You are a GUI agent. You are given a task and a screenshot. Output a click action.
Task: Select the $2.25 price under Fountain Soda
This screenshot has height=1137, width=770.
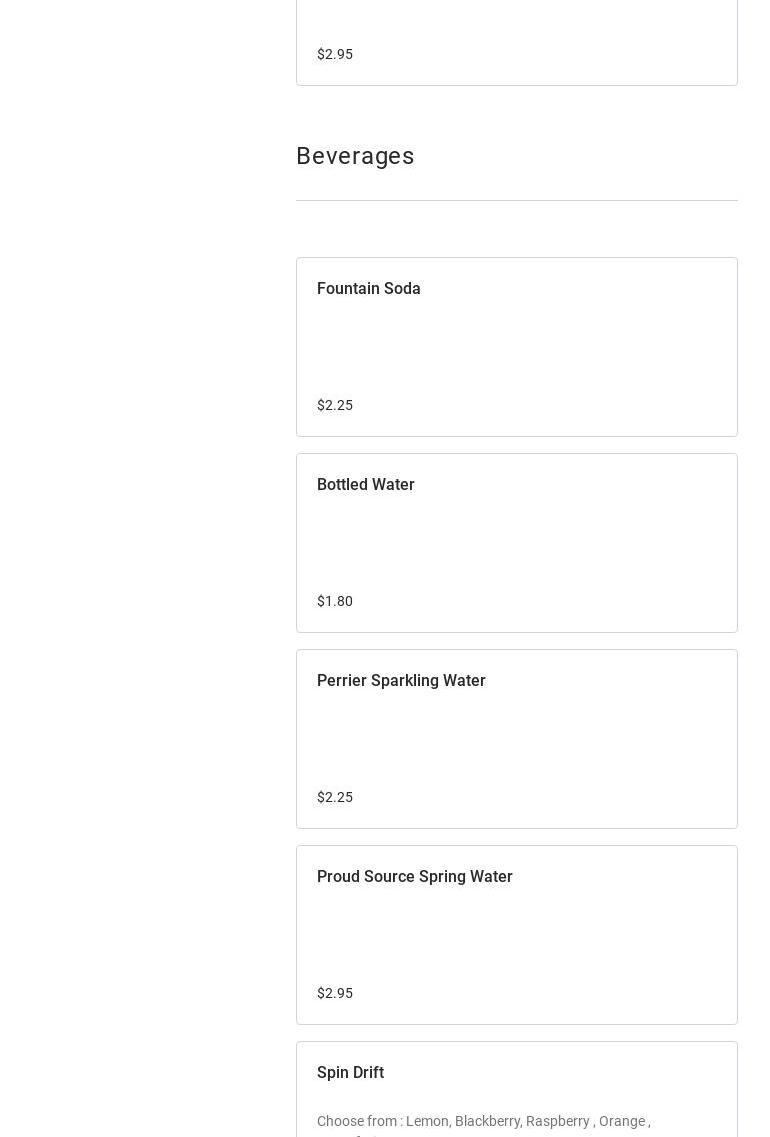pos(335,405)
